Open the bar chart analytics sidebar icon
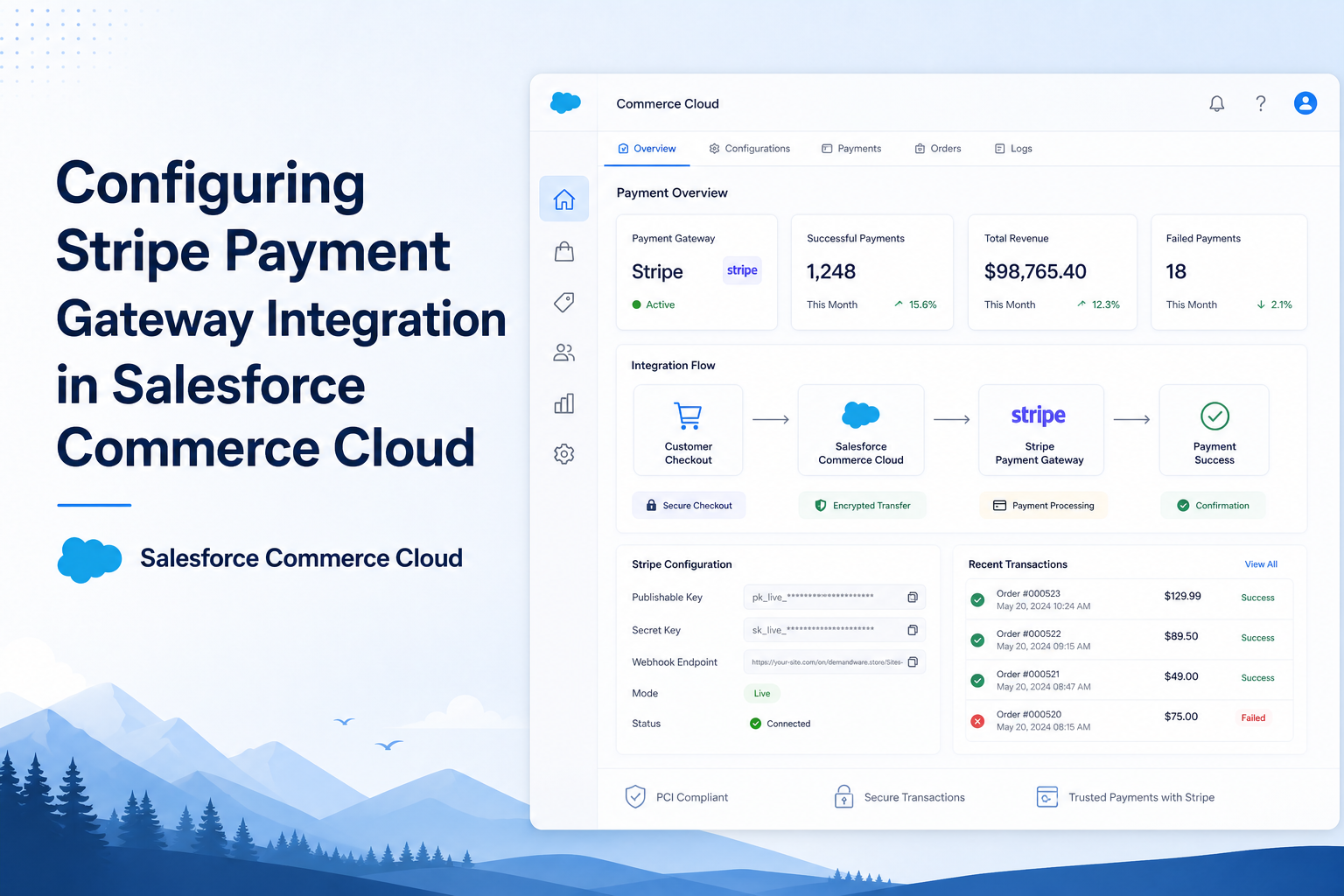The width and height of the screenshot is (1344, 896). (x=564, y=403)
